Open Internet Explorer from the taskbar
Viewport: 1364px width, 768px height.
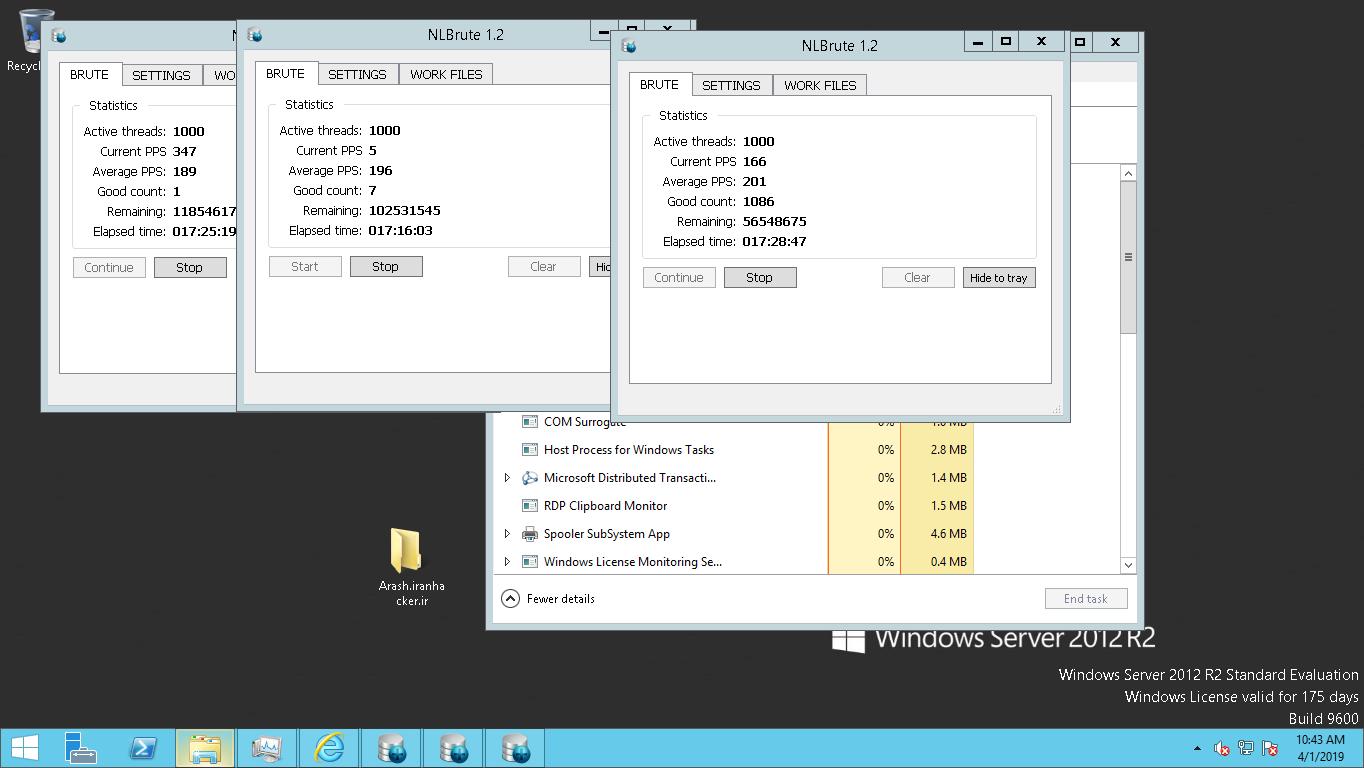click(x=329, y=748)
